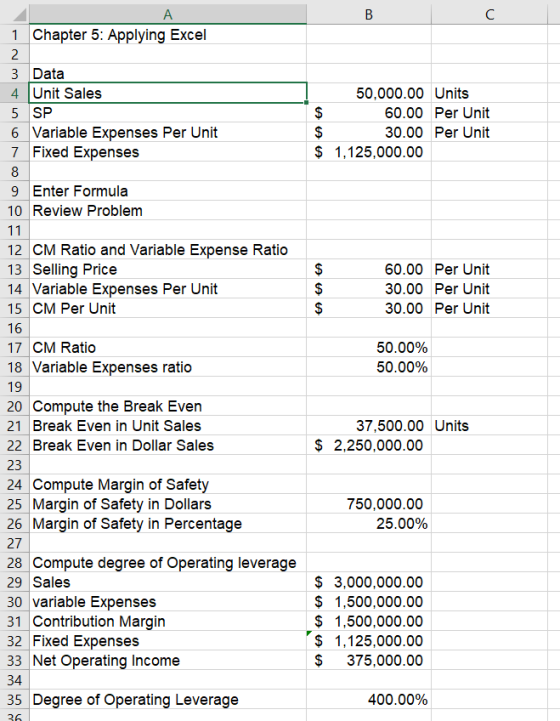Click the 'CM Per Unit' cell
Viewport: 560px width, 721px height.
pos(168,309)
